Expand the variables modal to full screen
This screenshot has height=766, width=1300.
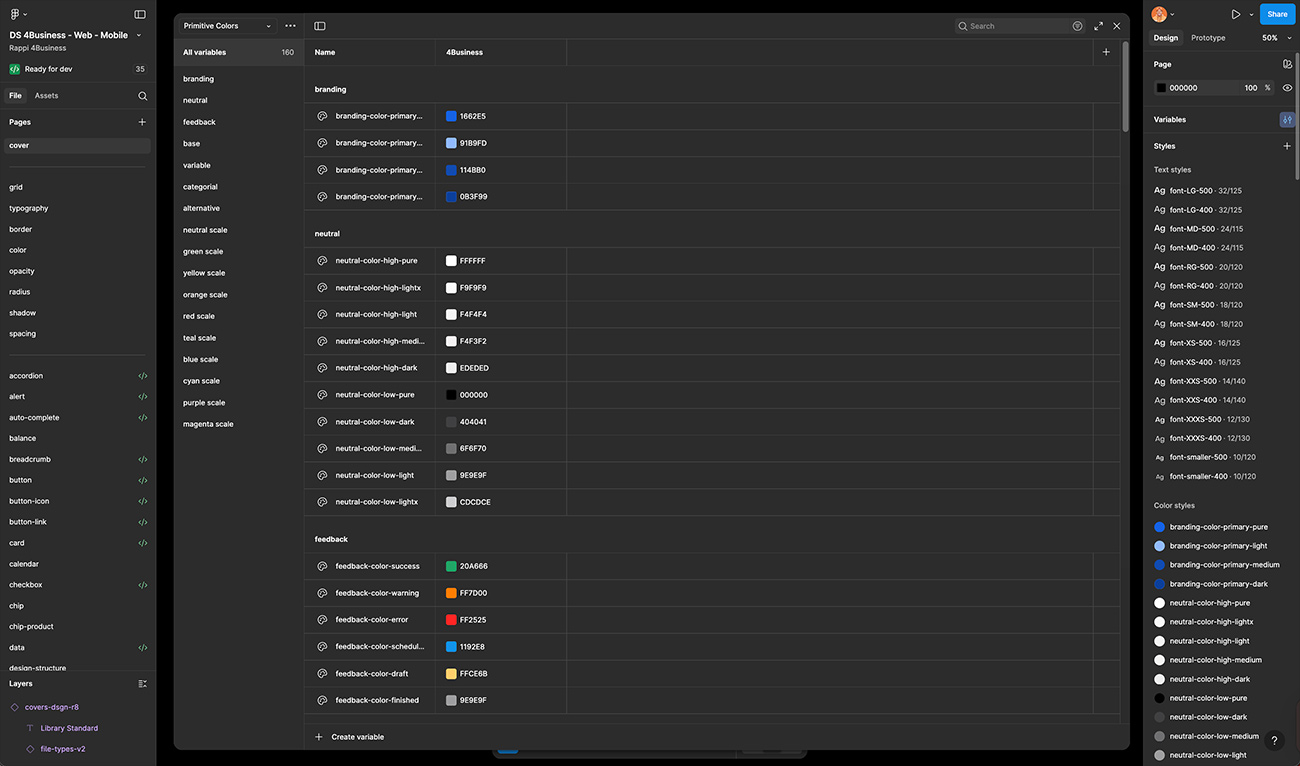pyautogui.click(x=1098, y=26)
